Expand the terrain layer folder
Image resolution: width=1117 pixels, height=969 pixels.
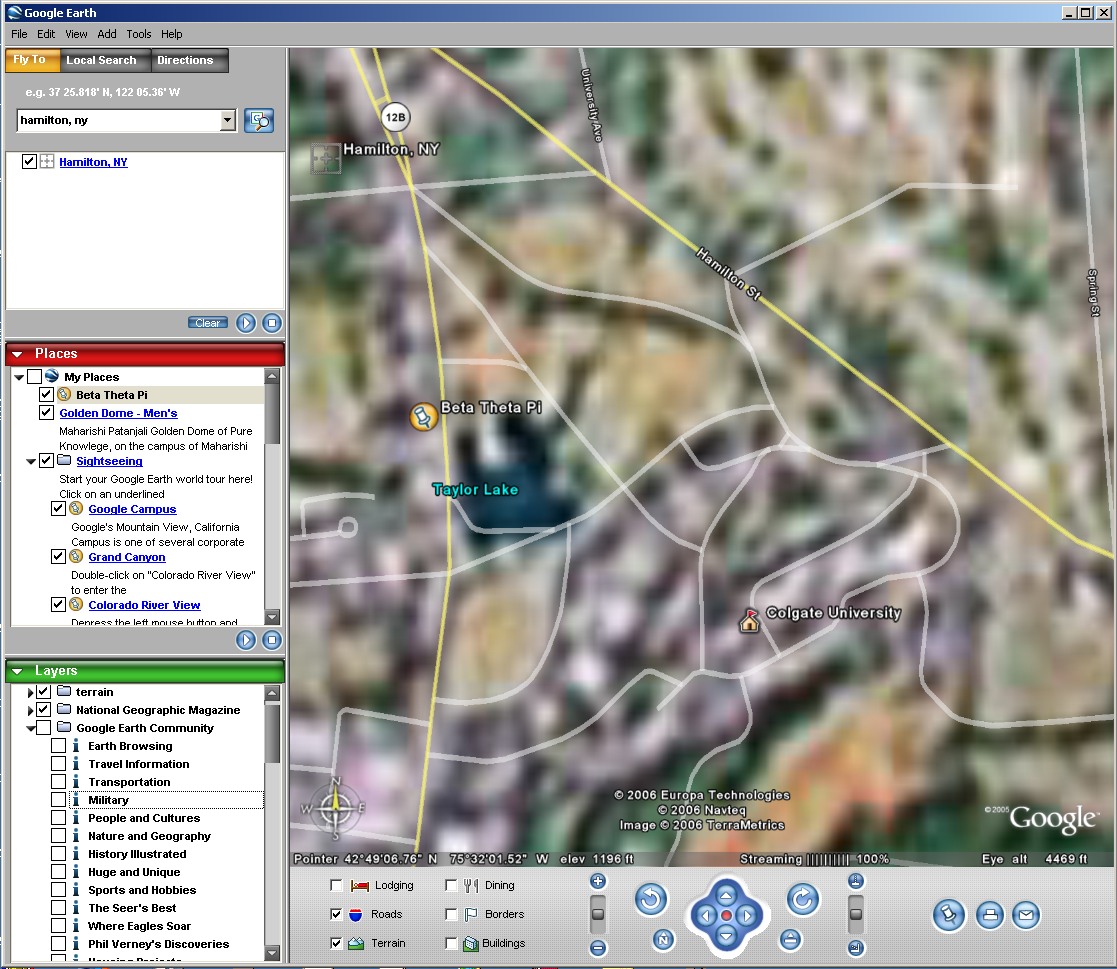point(31,693)
